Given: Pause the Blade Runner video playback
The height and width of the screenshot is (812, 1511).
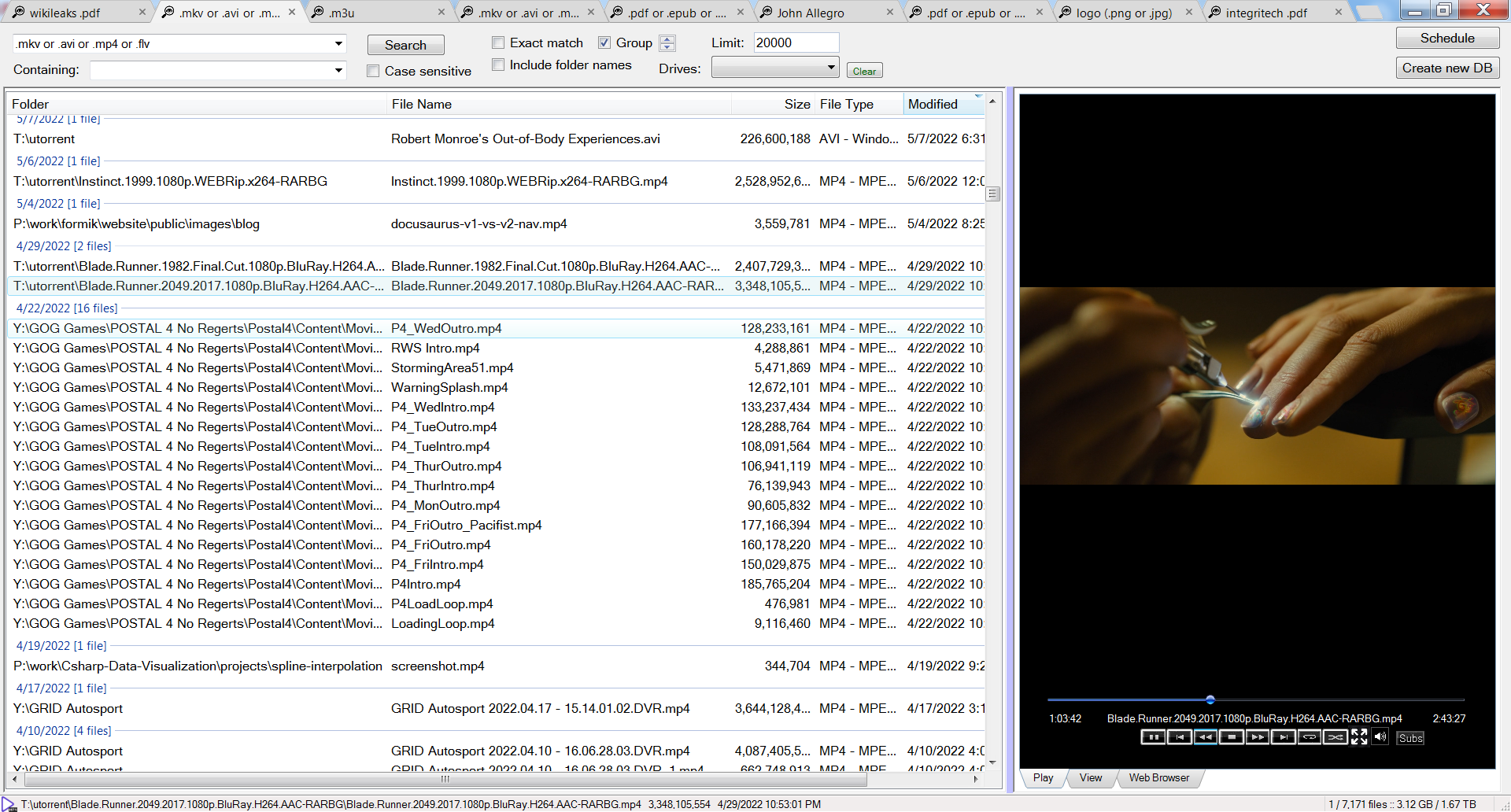Looking at the screenshot, I should point(1153,737).
